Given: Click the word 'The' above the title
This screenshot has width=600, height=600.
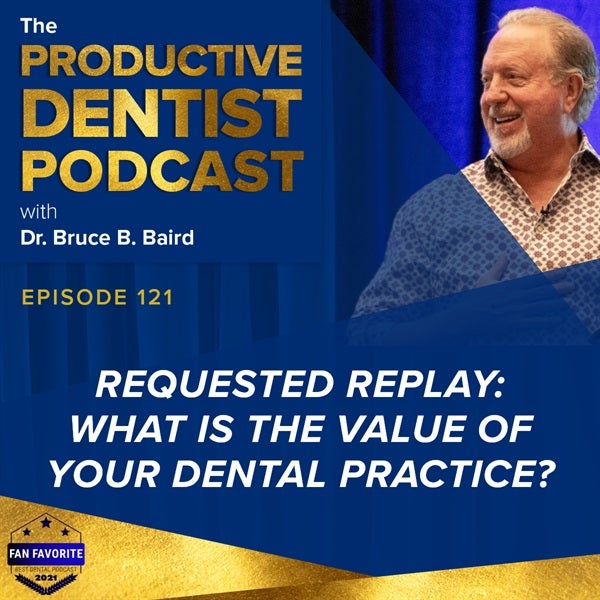Looking at the screenshot, I should pyautogui.click(x=39, y=26).
